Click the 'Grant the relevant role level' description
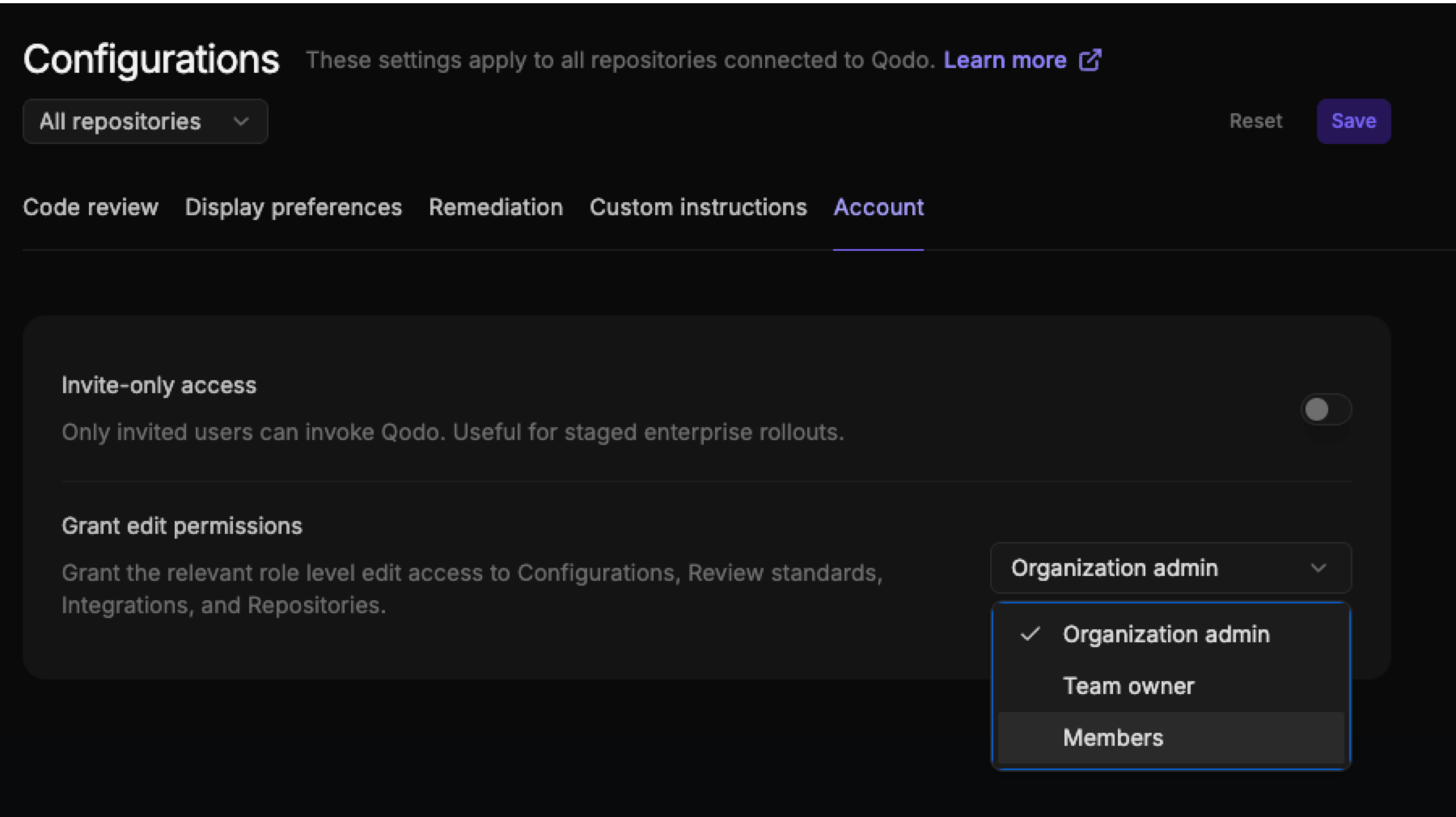 click(x=472, y=589)
